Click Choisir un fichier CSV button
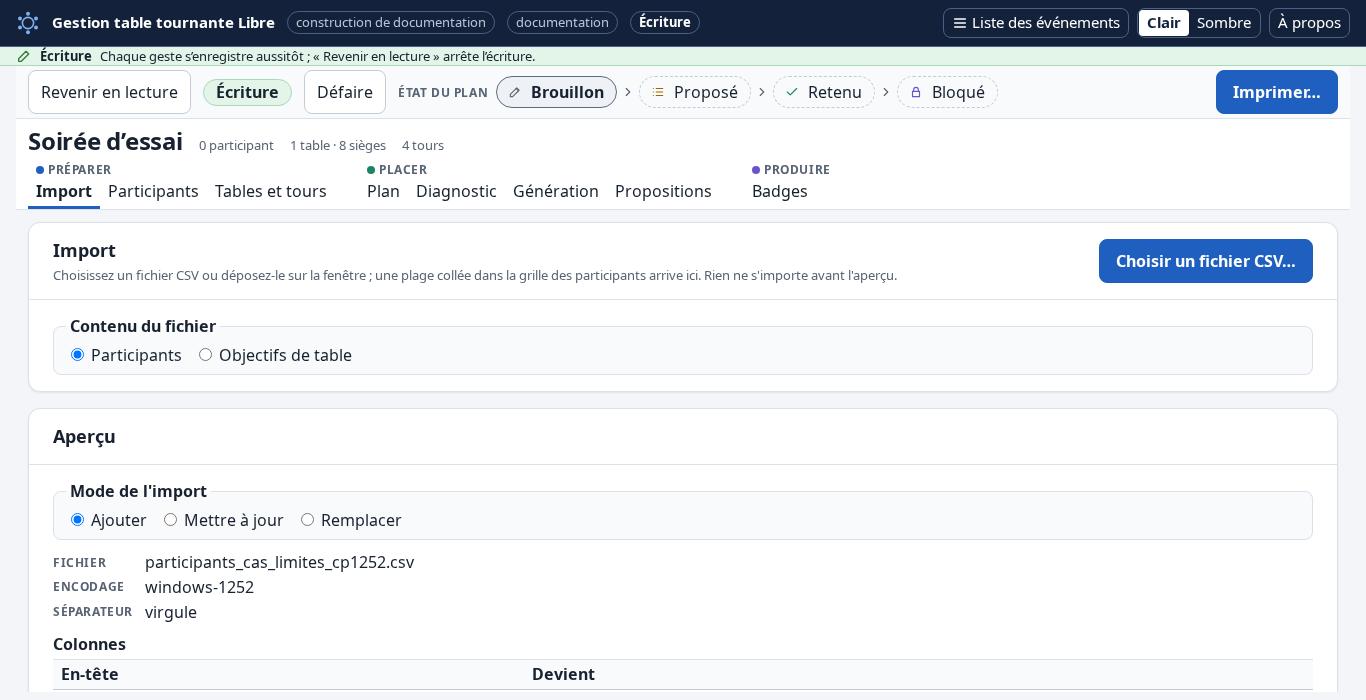This screenshot has height=700, width=1366. tap(1206, 261)
